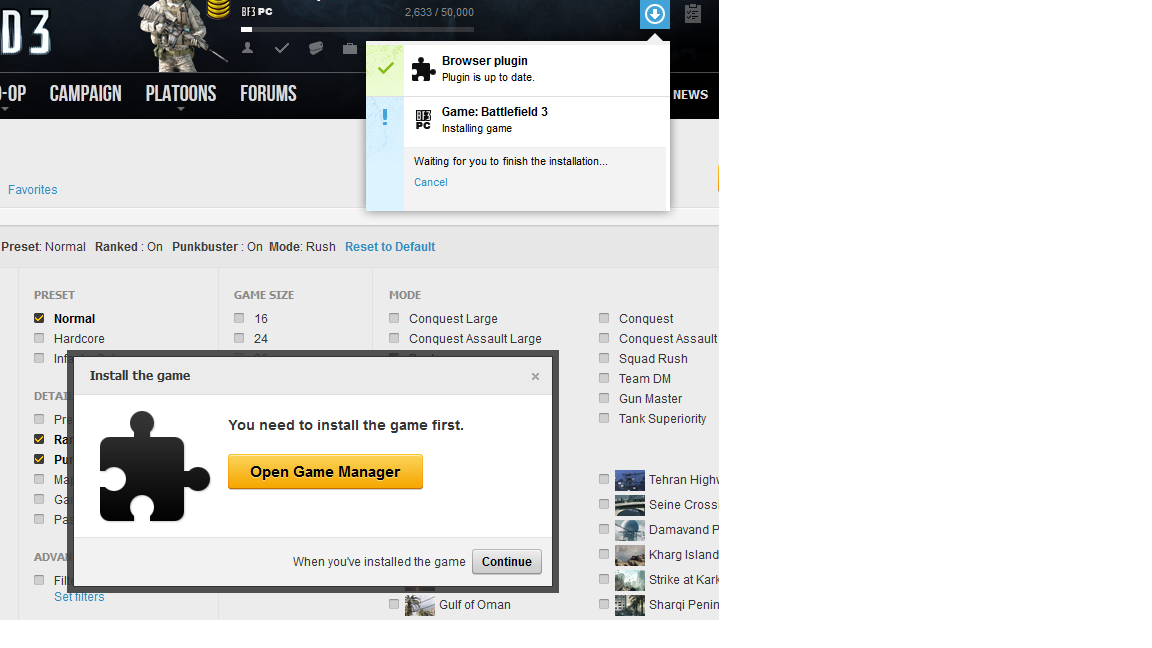1152x648 pixels.
Task: Click the Strike at Karkand map thumbnail
Action: pyautogui.click(x=630, y=580)
